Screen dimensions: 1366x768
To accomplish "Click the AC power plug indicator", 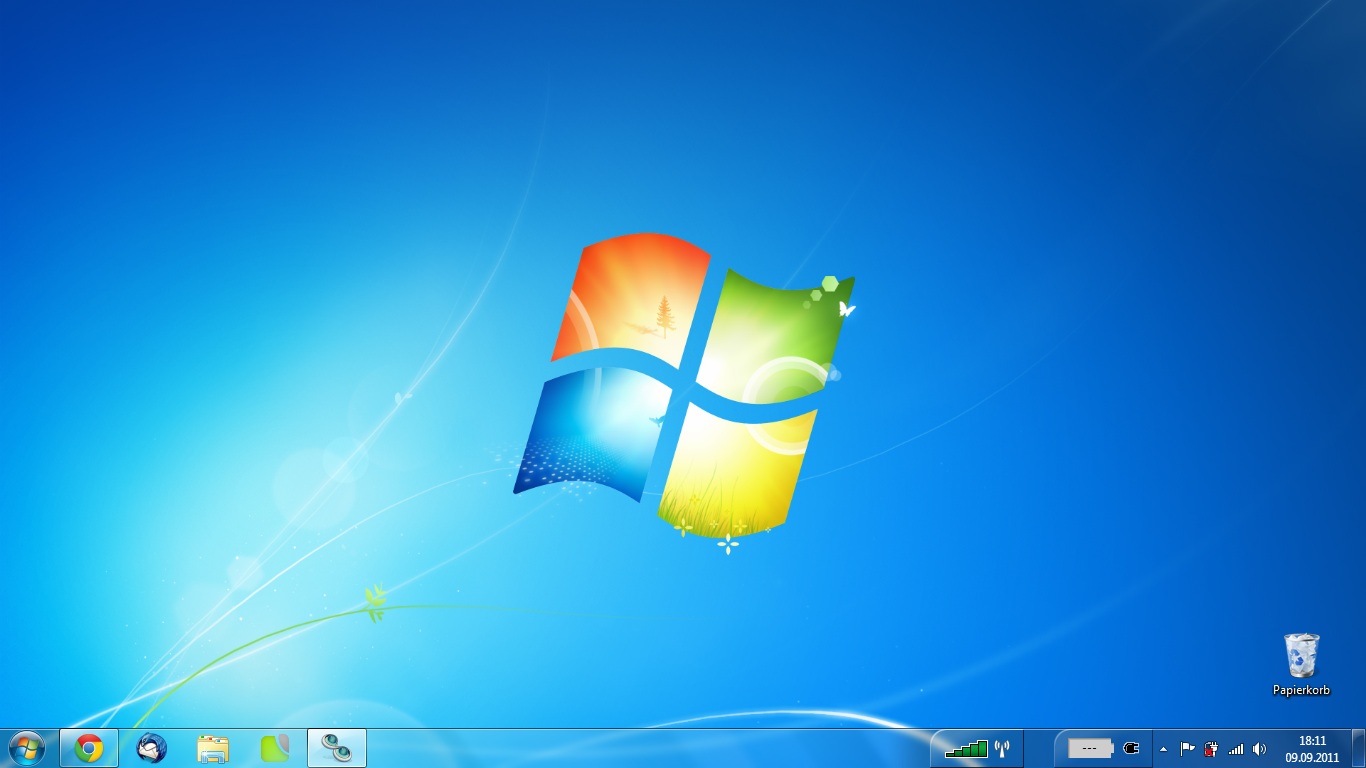I will pyautogui.click(x=1131, y=748).
